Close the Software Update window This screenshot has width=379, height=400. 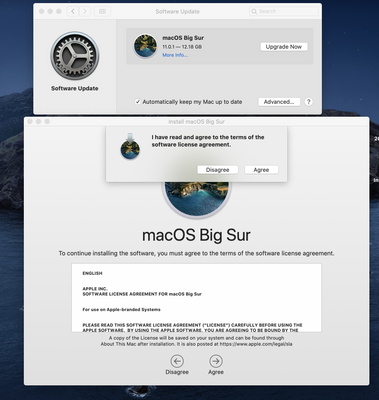pos(41,11)
